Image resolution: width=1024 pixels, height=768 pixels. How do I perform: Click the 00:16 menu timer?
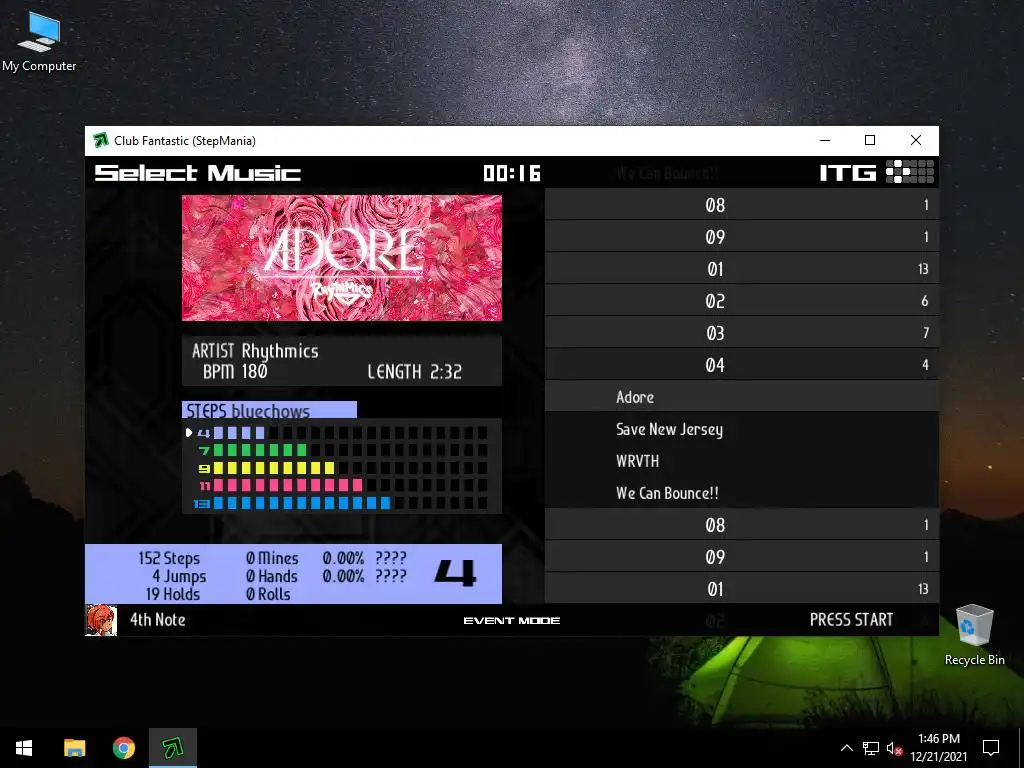point(512,173)
